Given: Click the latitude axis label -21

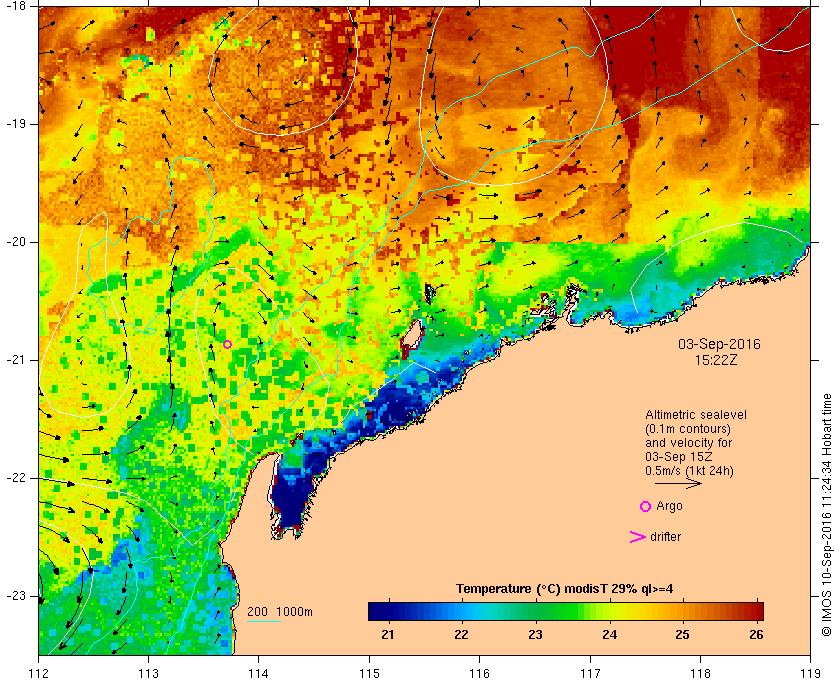Looking at the screenshot, I should [15, 360].
